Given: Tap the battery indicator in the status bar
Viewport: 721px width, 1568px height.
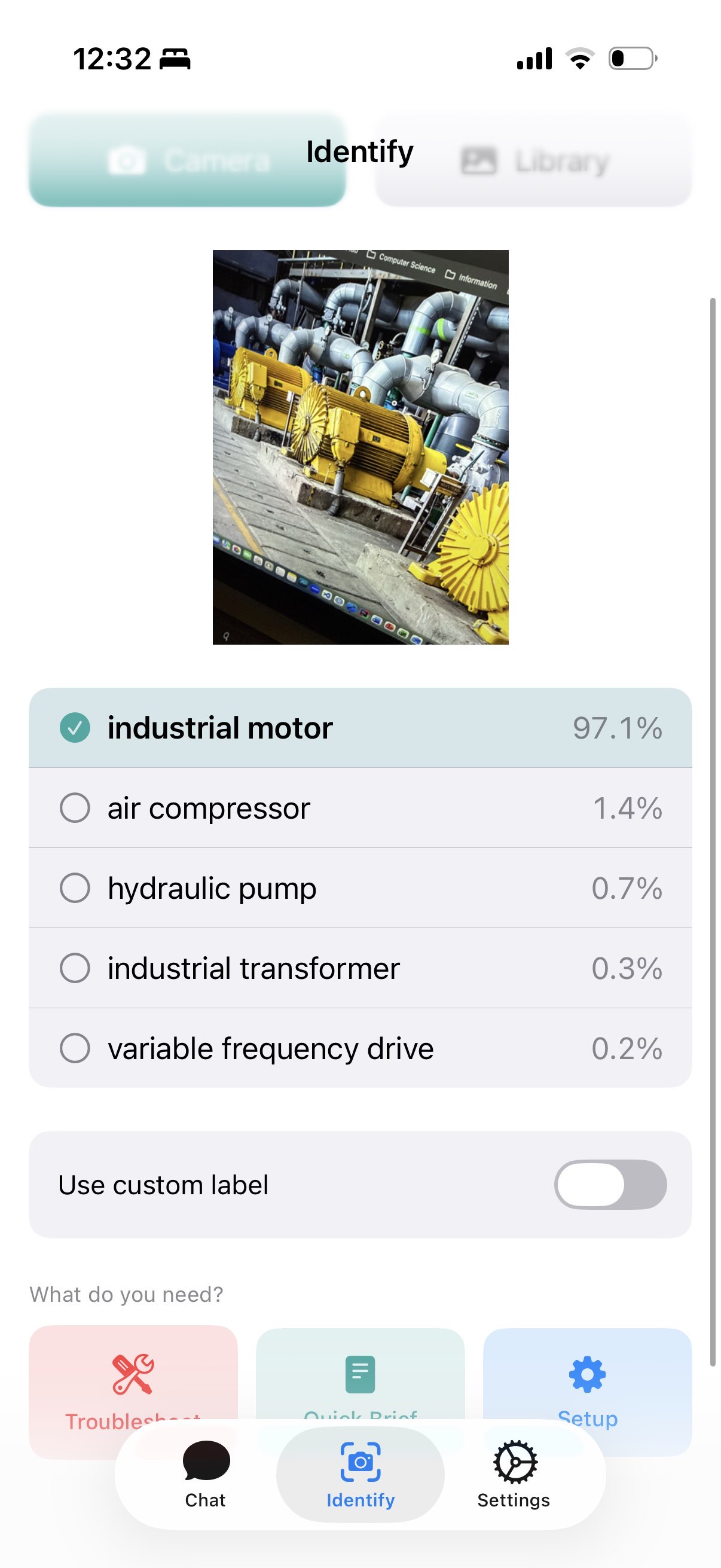Looking at the screenshot, I should point(632,59).
